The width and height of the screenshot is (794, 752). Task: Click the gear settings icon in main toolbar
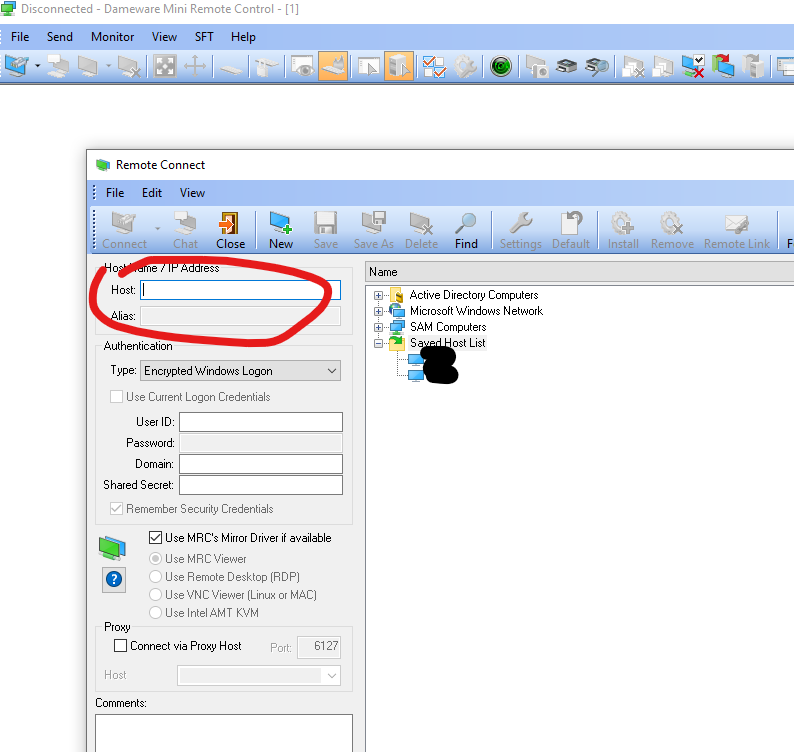[x=465, y=66]
